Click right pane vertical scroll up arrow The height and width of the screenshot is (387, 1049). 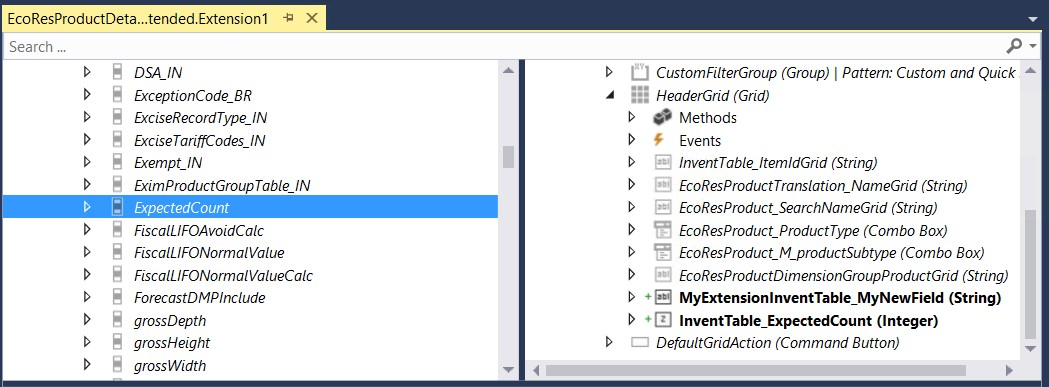tap(1031, 70)
